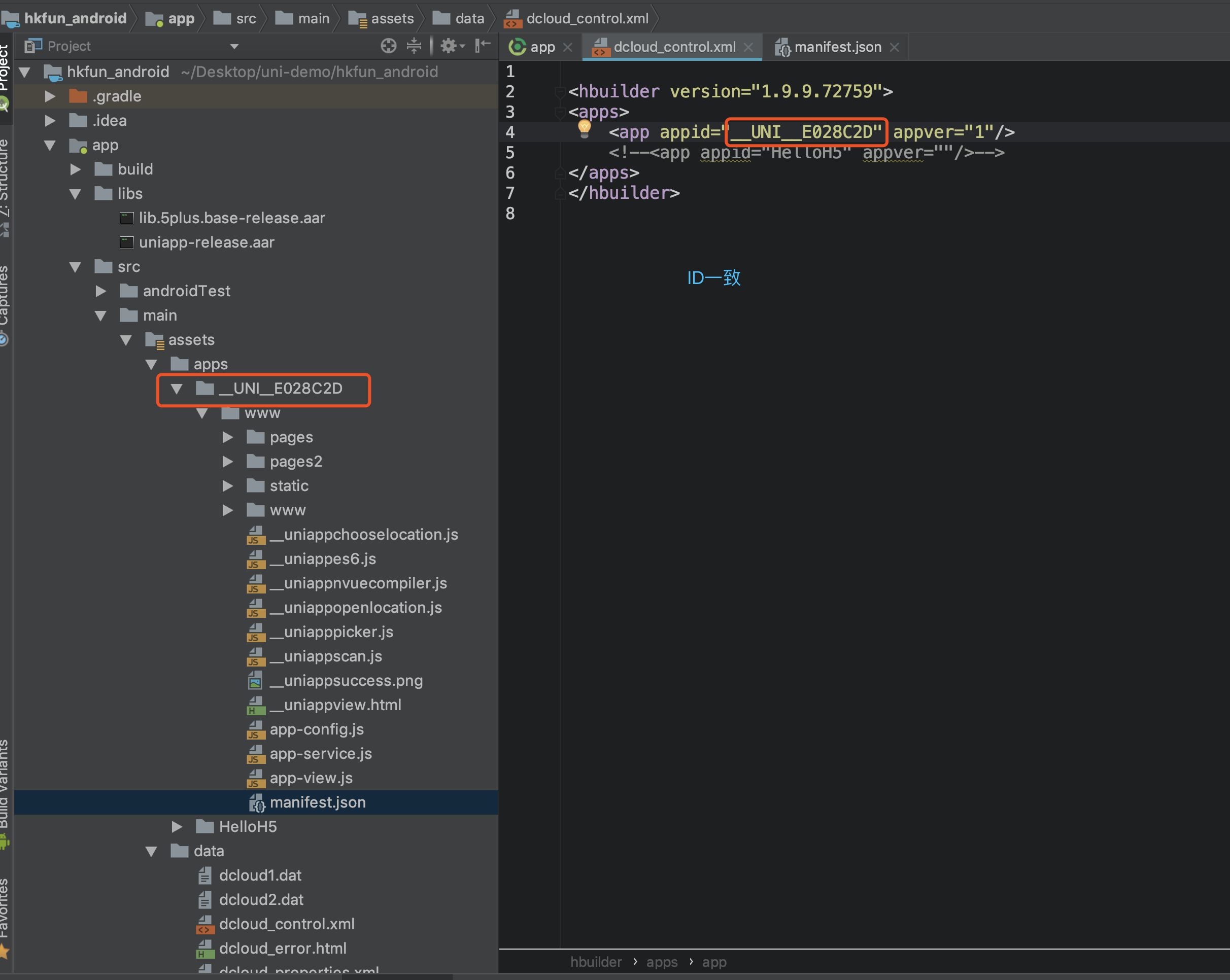Collapse the apps folder
Image resolution: width=1230 pixels, height=980 pixels.
click(151, 365)
